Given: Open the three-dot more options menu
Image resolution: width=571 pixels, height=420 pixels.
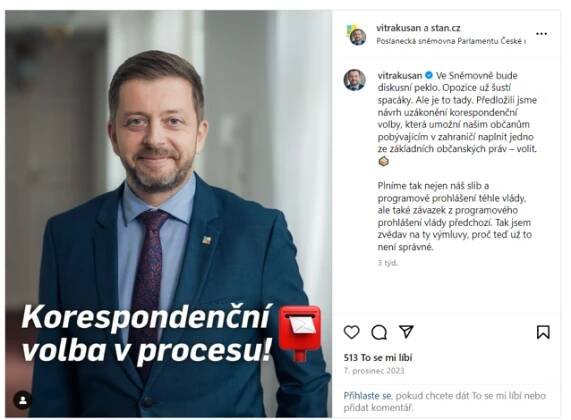Looking at the screenshot, I should (541, 34).
